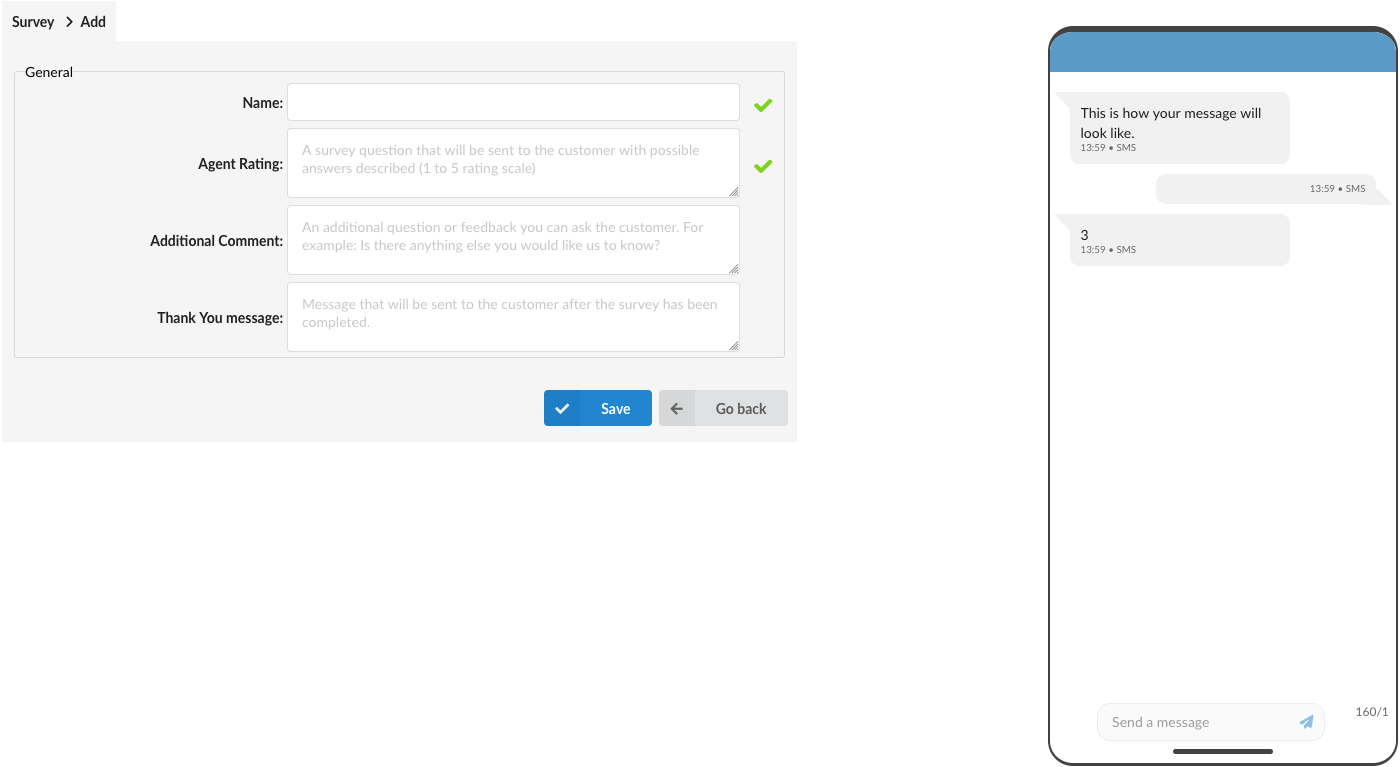Focus the Additional Comment textarea
The image size is (1400, 767).
tap(513, 240)
